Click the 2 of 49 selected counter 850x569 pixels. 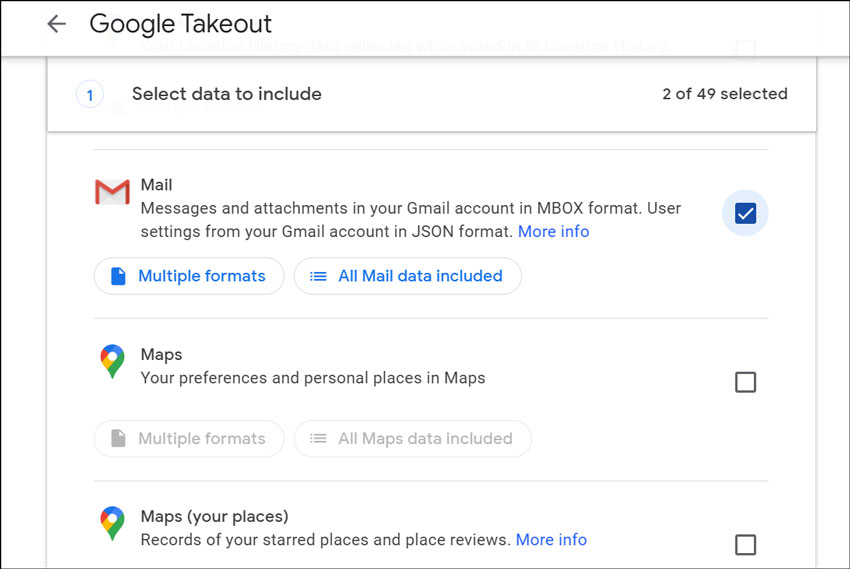pyautogui.click(x=724, y=94)
